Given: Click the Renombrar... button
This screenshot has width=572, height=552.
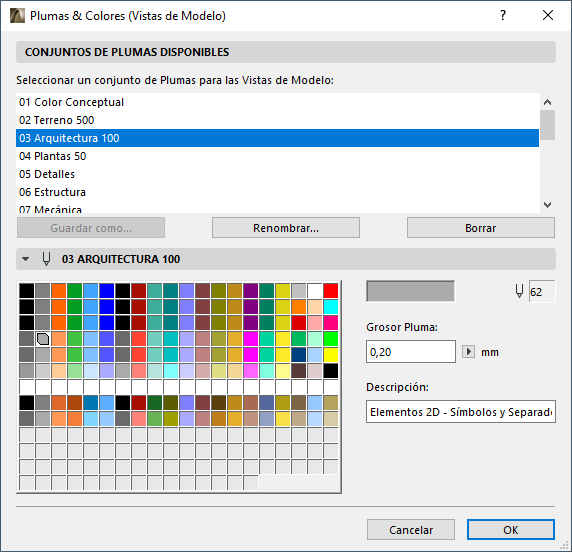Looking at the screenshot, I should pos(286,228).
